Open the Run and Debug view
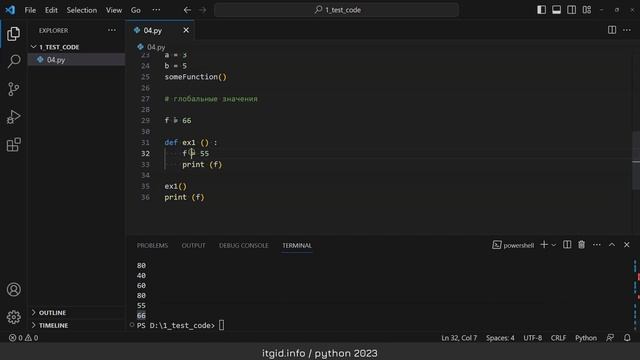640x360 pixels. pyautogui.click(x=13, y=117)
